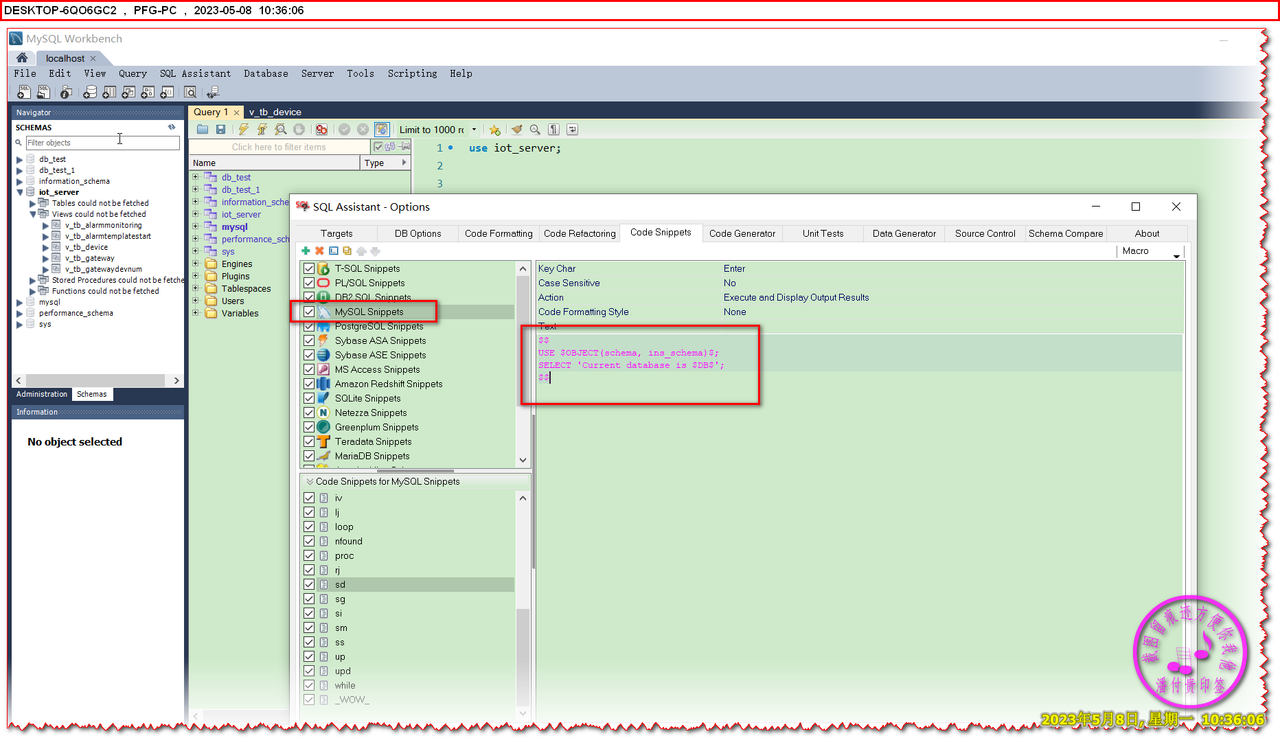This screenshot has height=742, width=1280.
Task: Toggle the MS Access Snippets checkbox
Action: (x=309, y=370)
